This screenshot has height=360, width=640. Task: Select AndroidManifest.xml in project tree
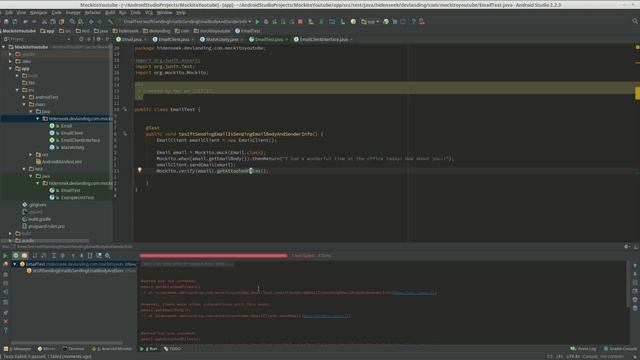coord(62,162)
